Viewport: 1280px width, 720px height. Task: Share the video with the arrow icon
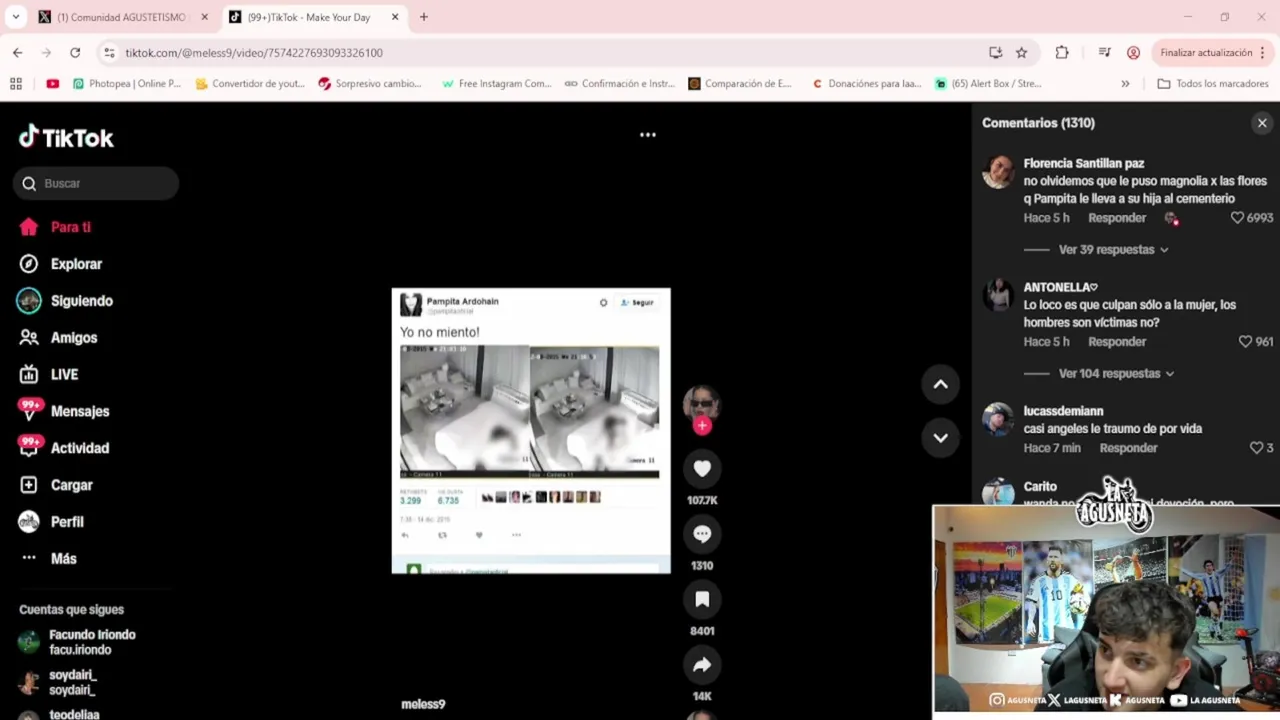point(702,665)
